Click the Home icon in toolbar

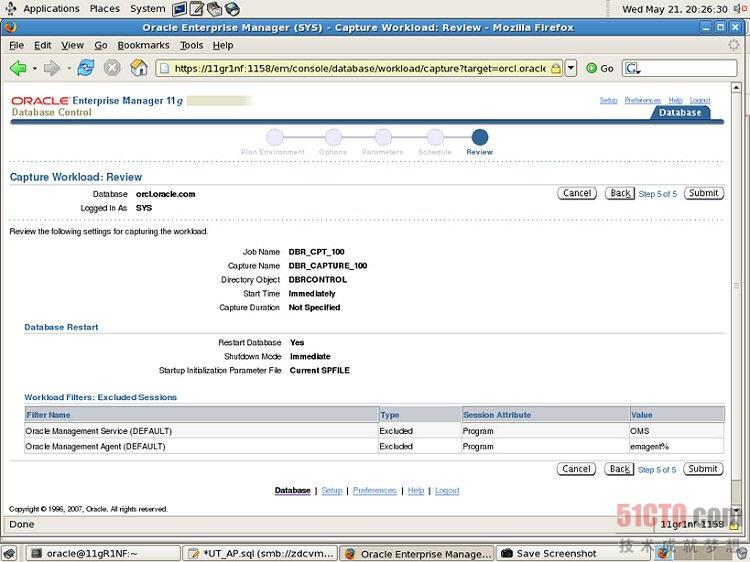pyautogui.click(x=139, y=68)
